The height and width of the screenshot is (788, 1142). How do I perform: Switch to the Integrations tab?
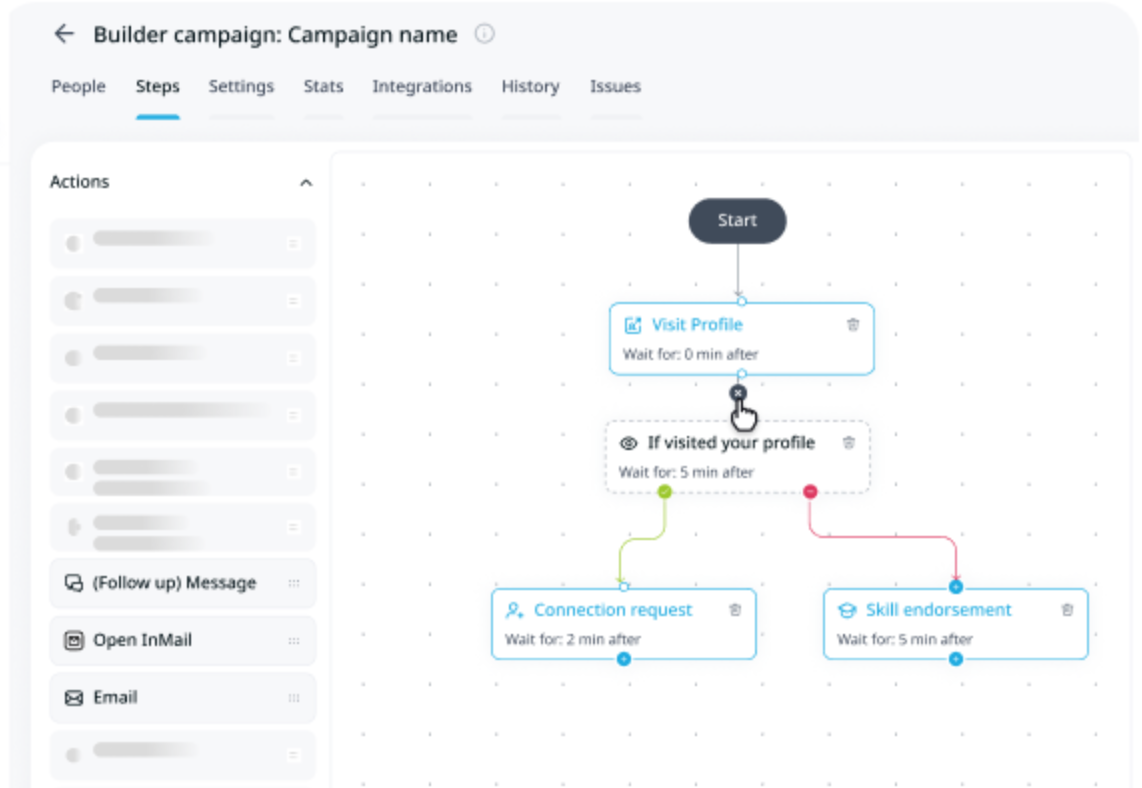421,87
